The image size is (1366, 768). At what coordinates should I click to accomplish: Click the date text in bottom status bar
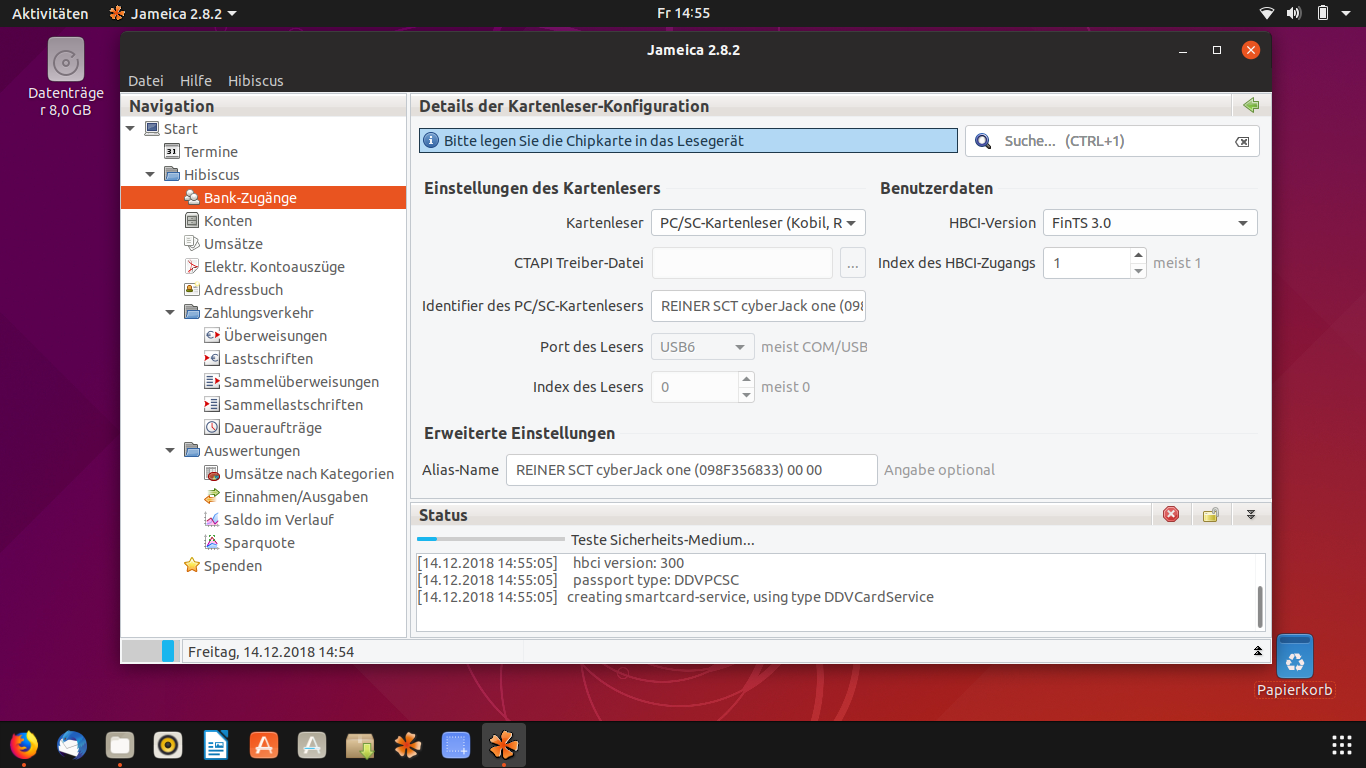271,652
